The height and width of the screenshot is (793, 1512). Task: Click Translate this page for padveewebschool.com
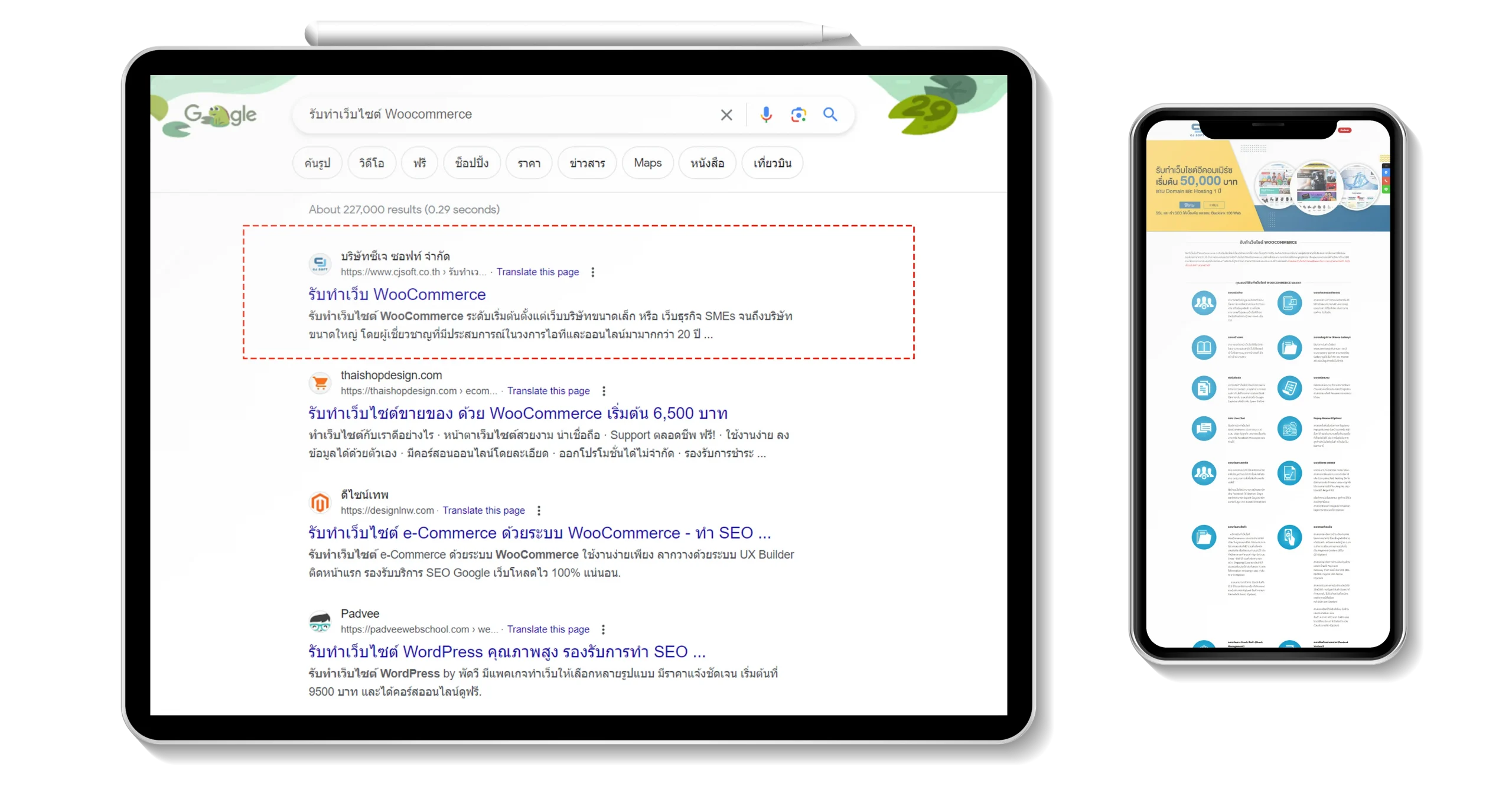click(548, 629)
